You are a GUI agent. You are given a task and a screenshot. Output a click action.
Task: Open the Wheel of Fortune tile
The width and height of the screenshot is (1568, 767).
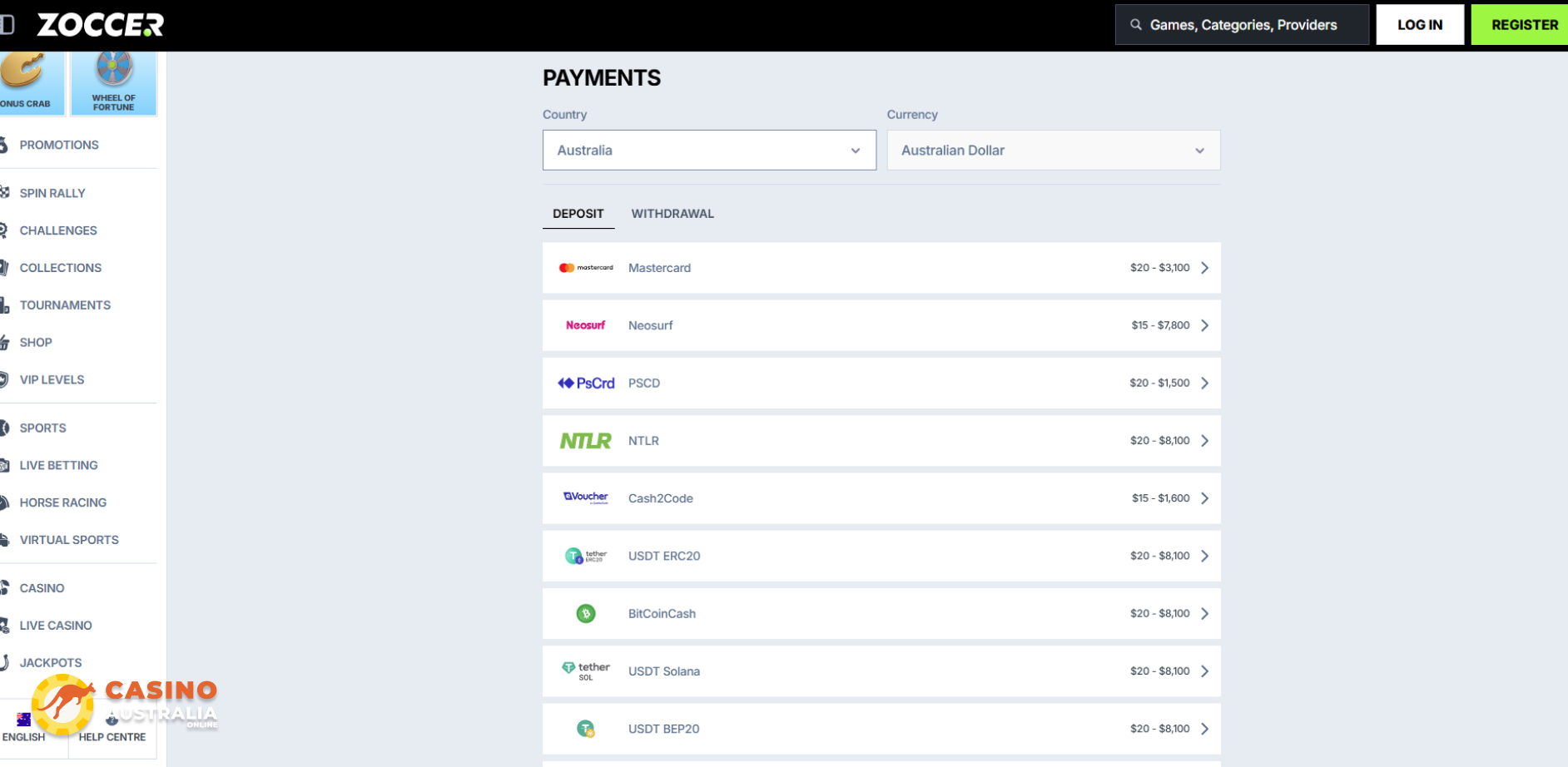coord(113,82)
